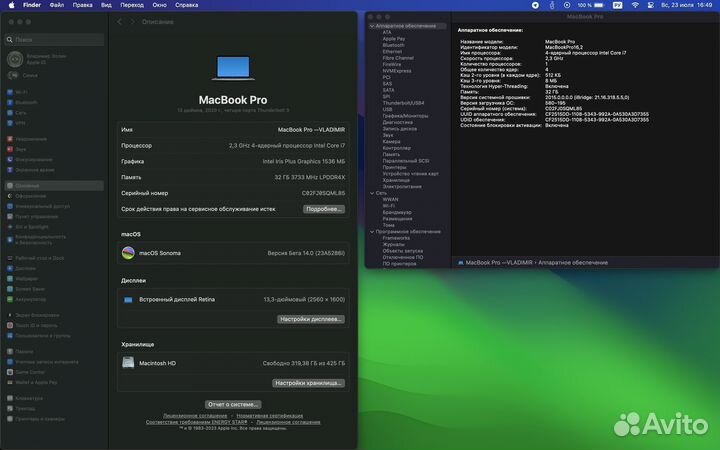Open the Справка menu
The image size is (720, 450).
pos(186,5)
